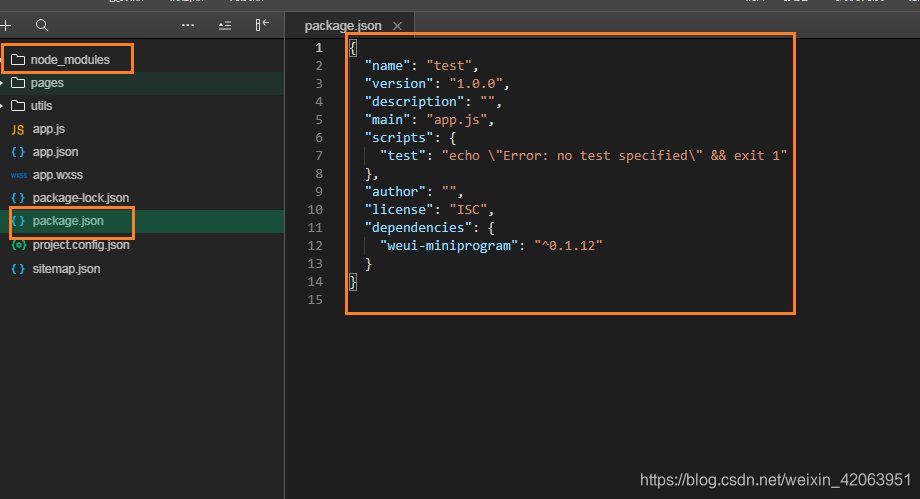Image resolution: width=920 pixels, height=499 pixels.
Task: Open the utils folder row
Action: 142,106
